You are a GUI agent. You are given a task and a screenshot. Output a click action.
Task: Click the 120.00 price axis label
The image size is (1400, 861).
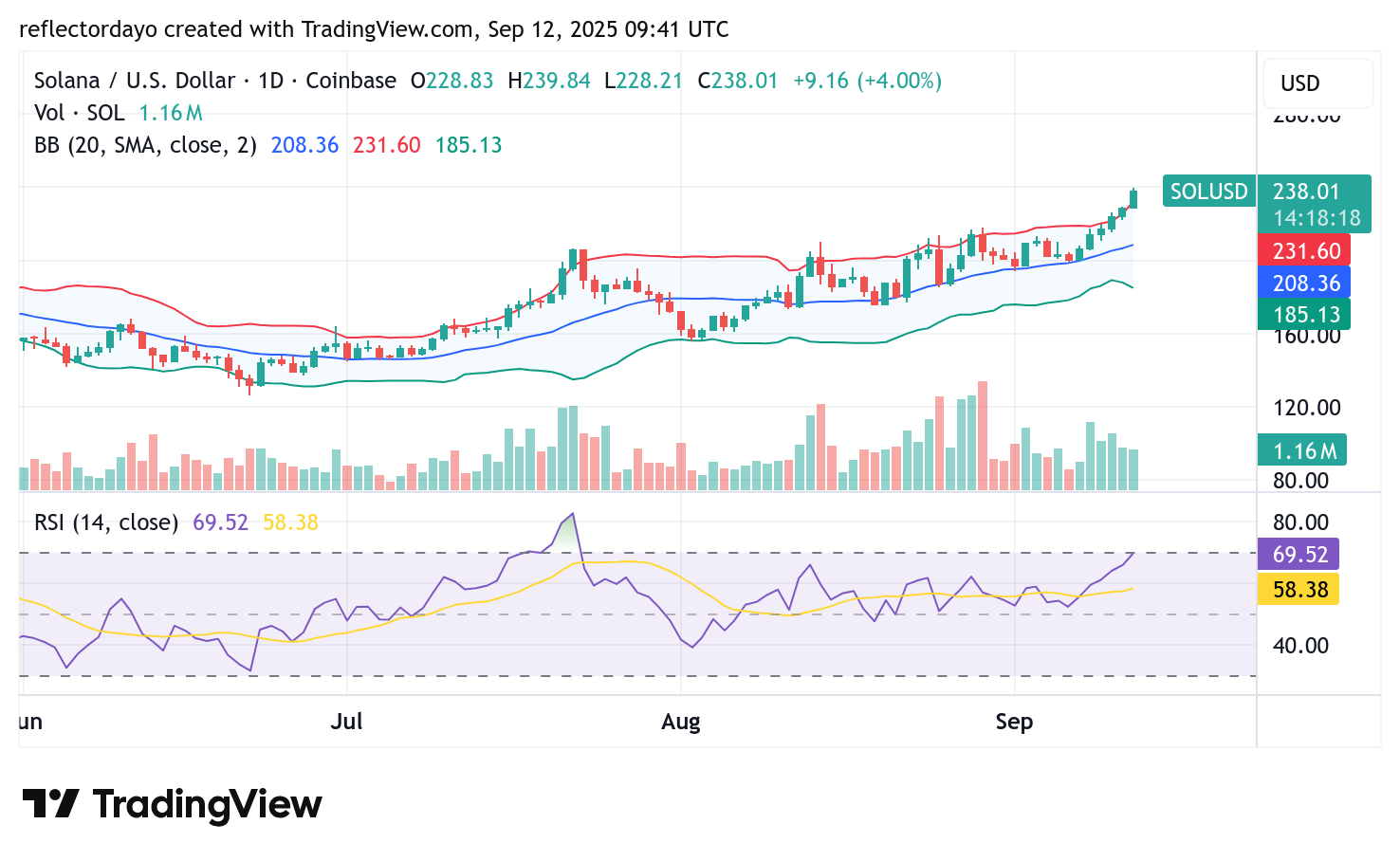click(1306, 408)
